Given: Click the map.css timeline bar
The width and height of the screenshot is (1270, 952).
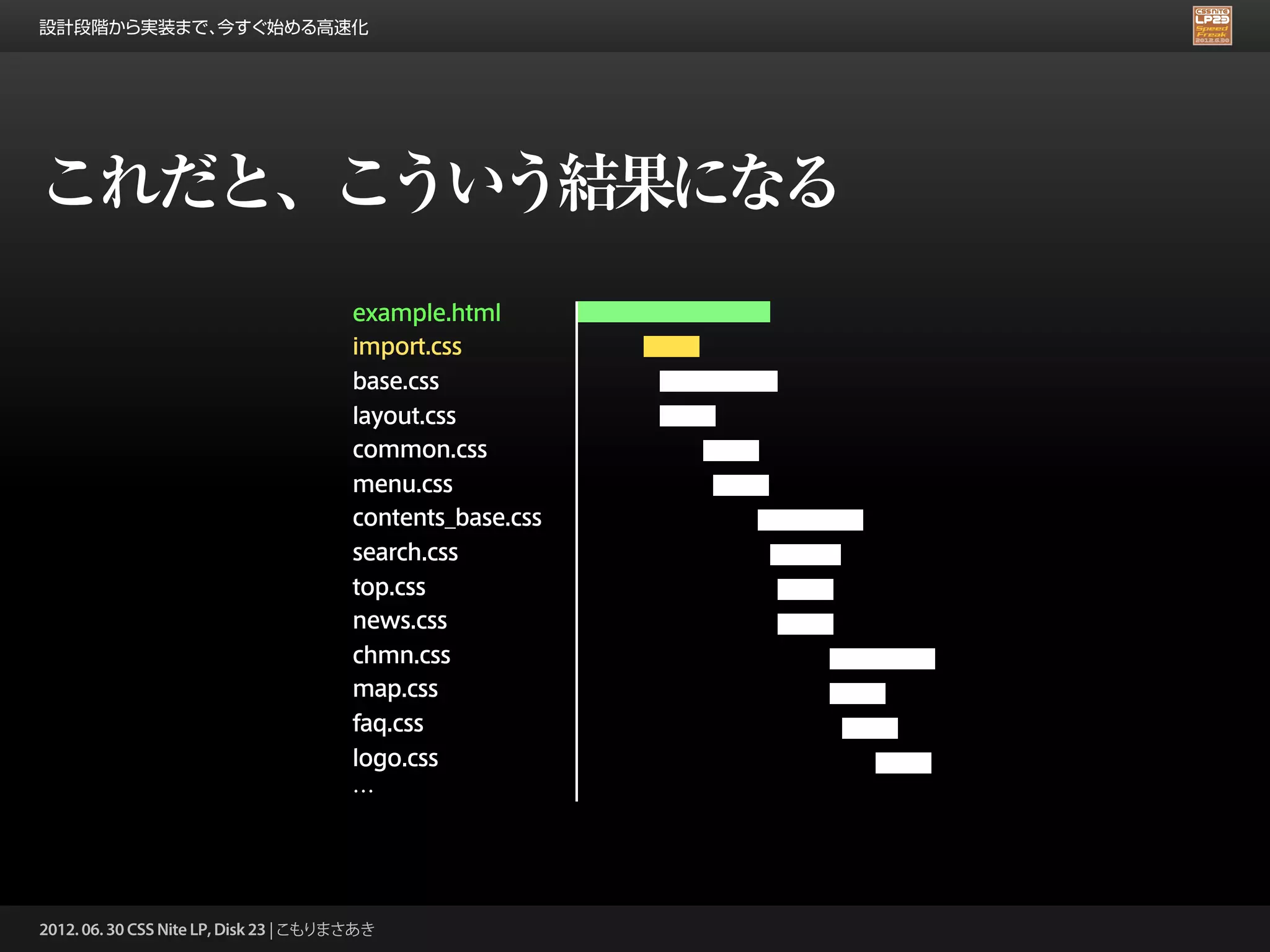Looking at the screenshot, I should [x=858, y=694].
